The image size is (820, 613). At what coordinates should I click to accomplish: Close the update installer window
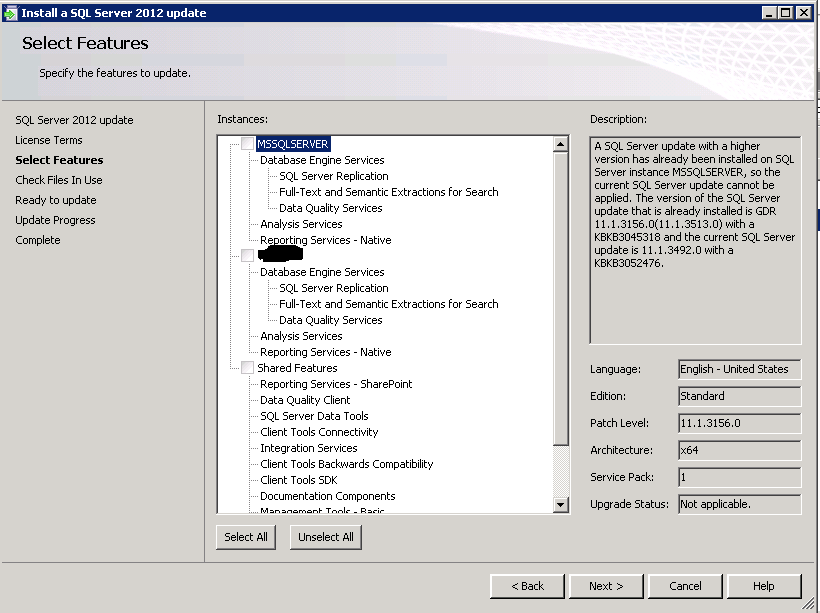803,13
